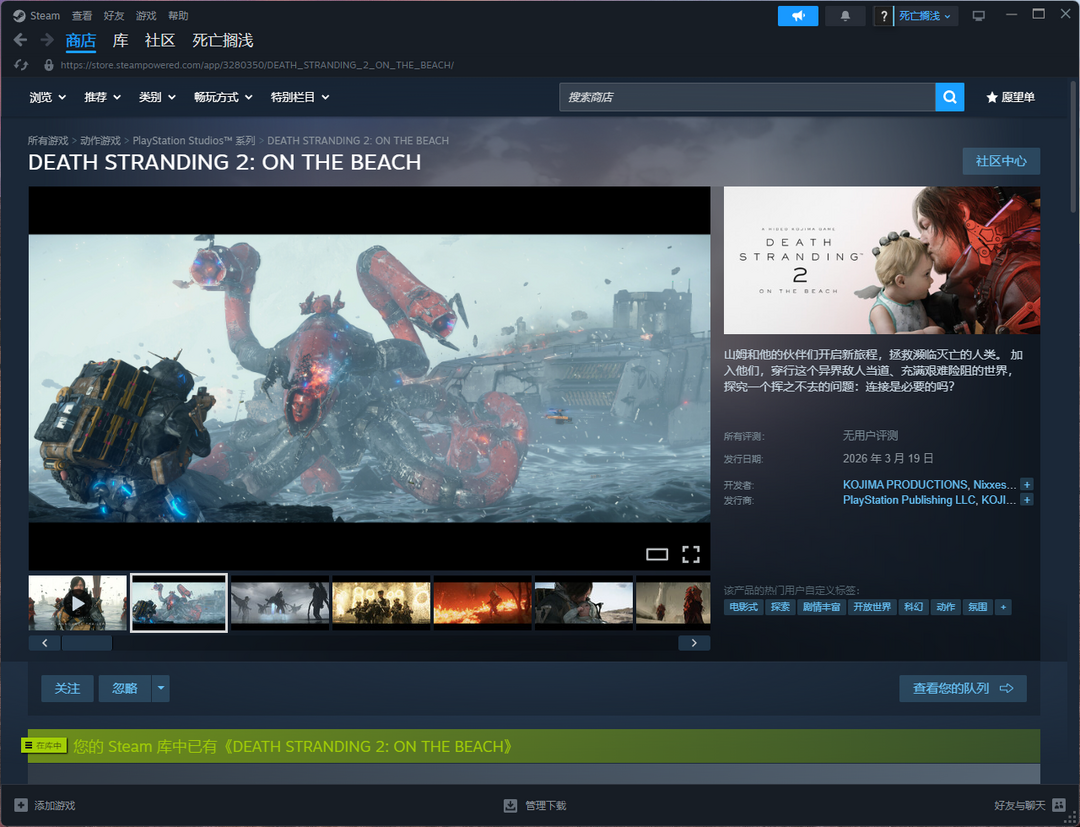Screen dimensions: 1080x827
Task: Toggle 忽略 ignore button
Action: click(124, 688)
